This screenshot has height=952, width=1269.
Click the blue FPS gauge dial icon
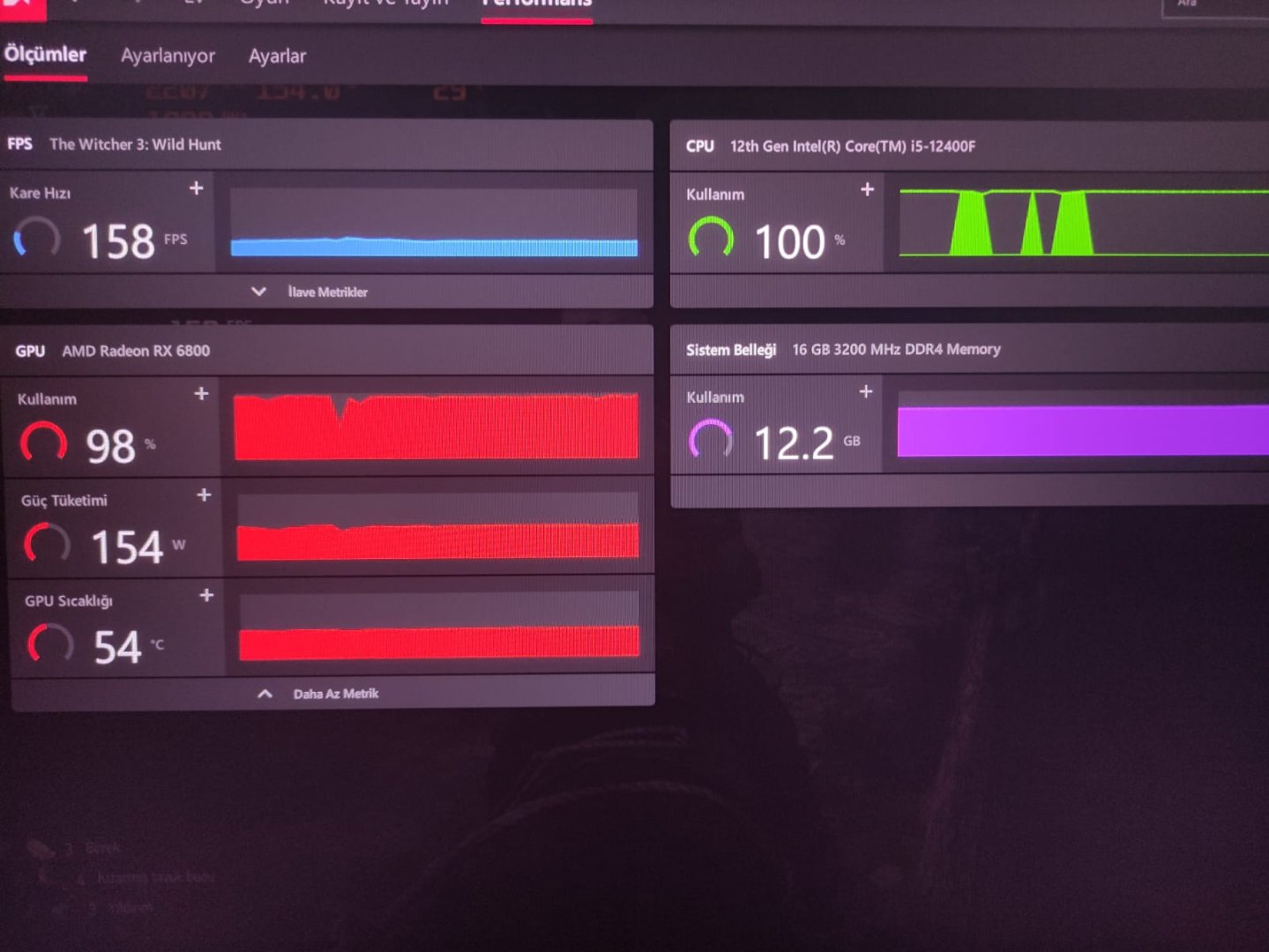(x=37, y=238)
